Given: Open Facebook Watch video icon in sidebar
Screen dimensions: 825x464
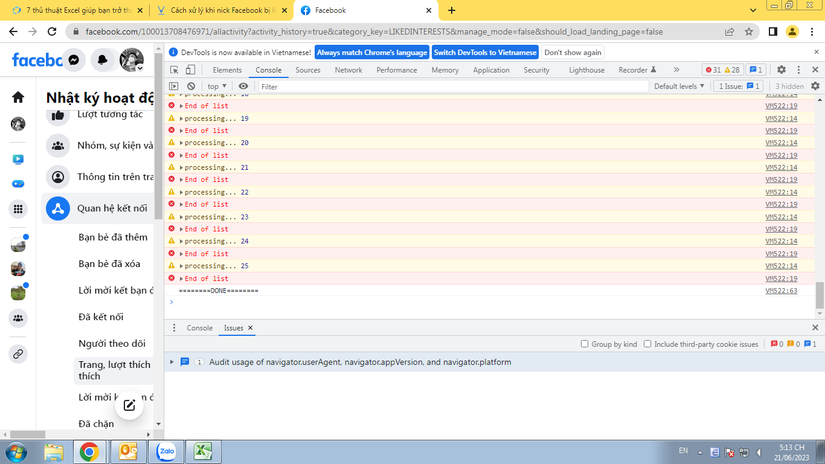Looking at the screenshot, I should point(18,159).
